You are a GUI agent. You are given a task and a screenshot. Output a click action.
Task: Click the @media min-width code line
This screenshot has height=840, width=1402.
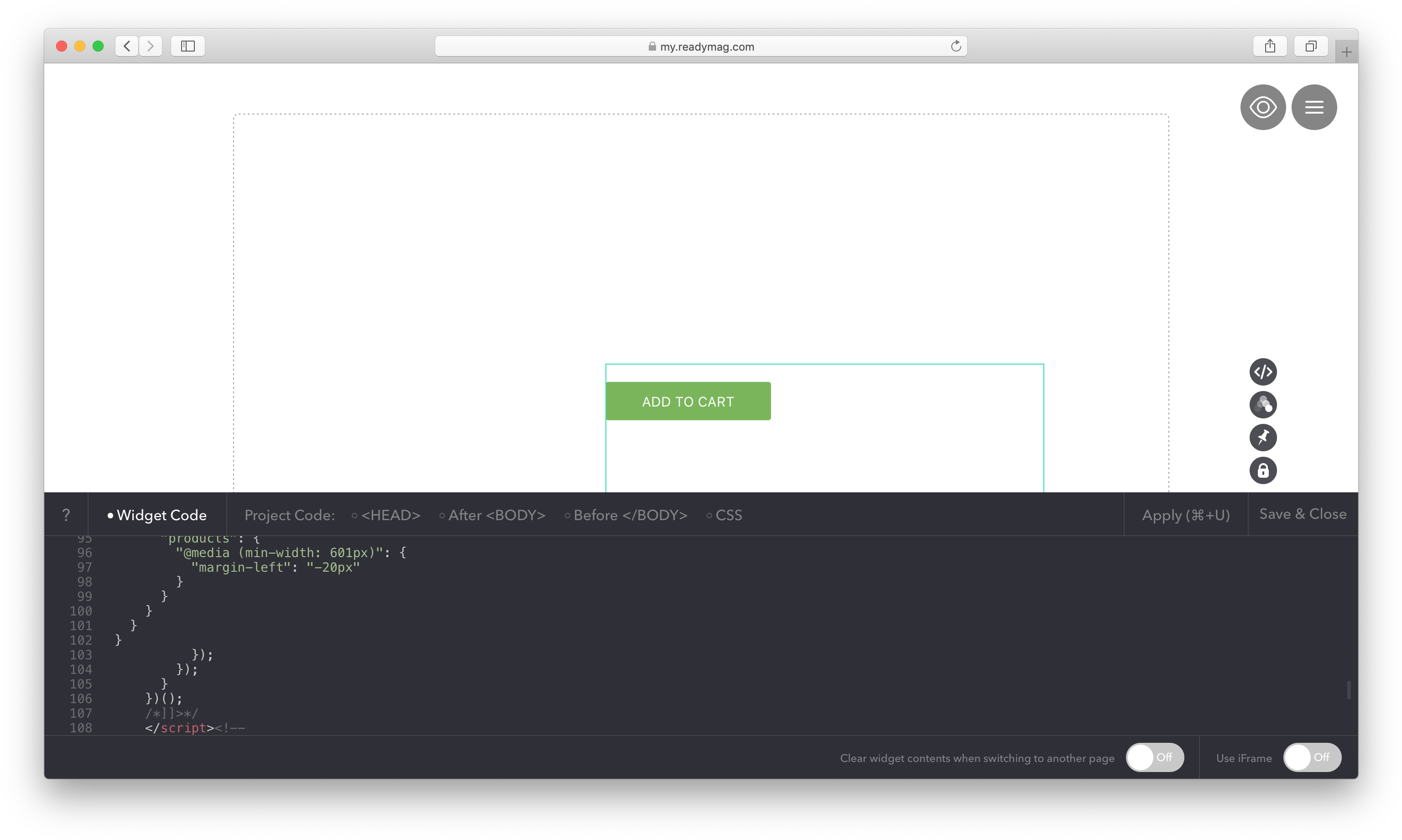[291, 553]
